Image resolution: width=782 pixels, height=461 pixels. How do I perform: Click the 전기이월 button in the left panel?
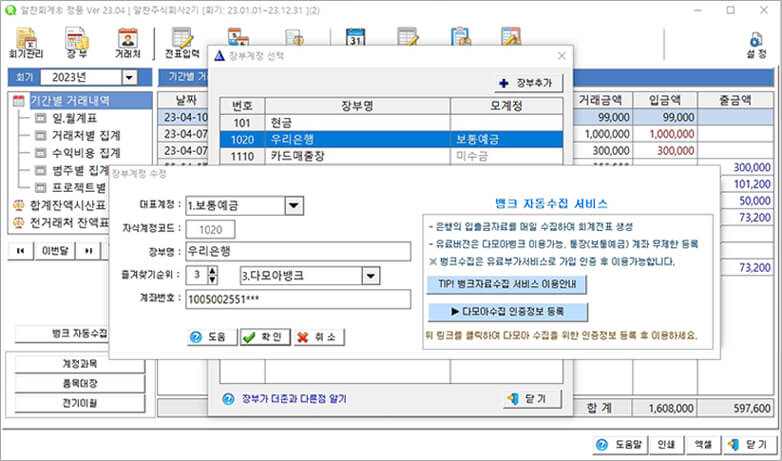80,403
